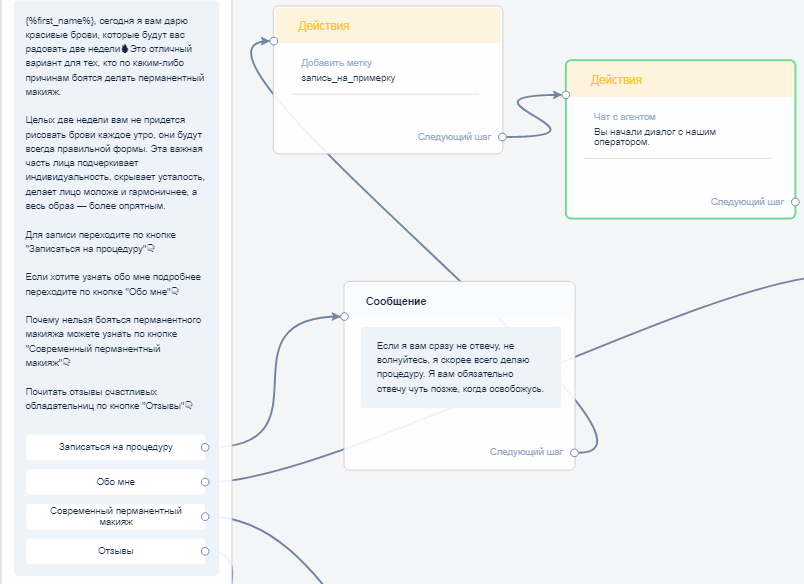The width and height of the screenshot is (804, 584).
Task: Click "Следующий шаг" connector in Сообщение block
Action: tap(574, 452)
